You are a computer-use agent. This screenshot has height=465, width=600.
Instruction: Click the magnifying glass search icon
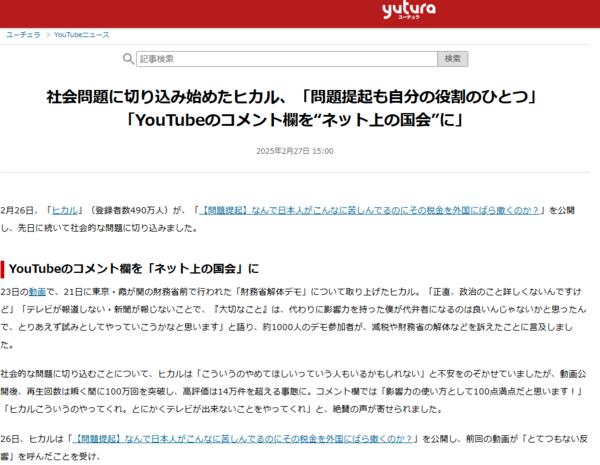pyautogui.click(x=128, y=59)
